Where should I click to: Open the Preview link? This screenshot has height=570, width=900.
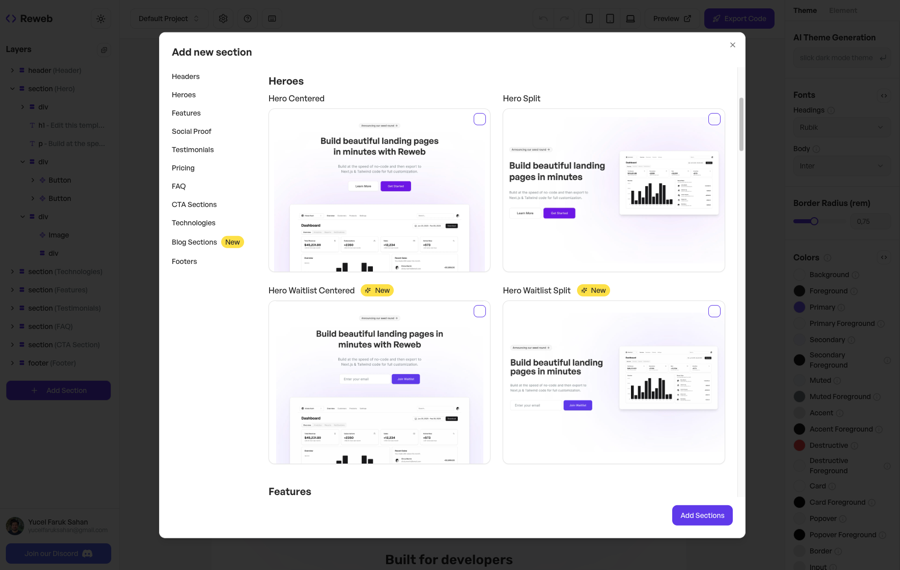click(x=672, y=18)
